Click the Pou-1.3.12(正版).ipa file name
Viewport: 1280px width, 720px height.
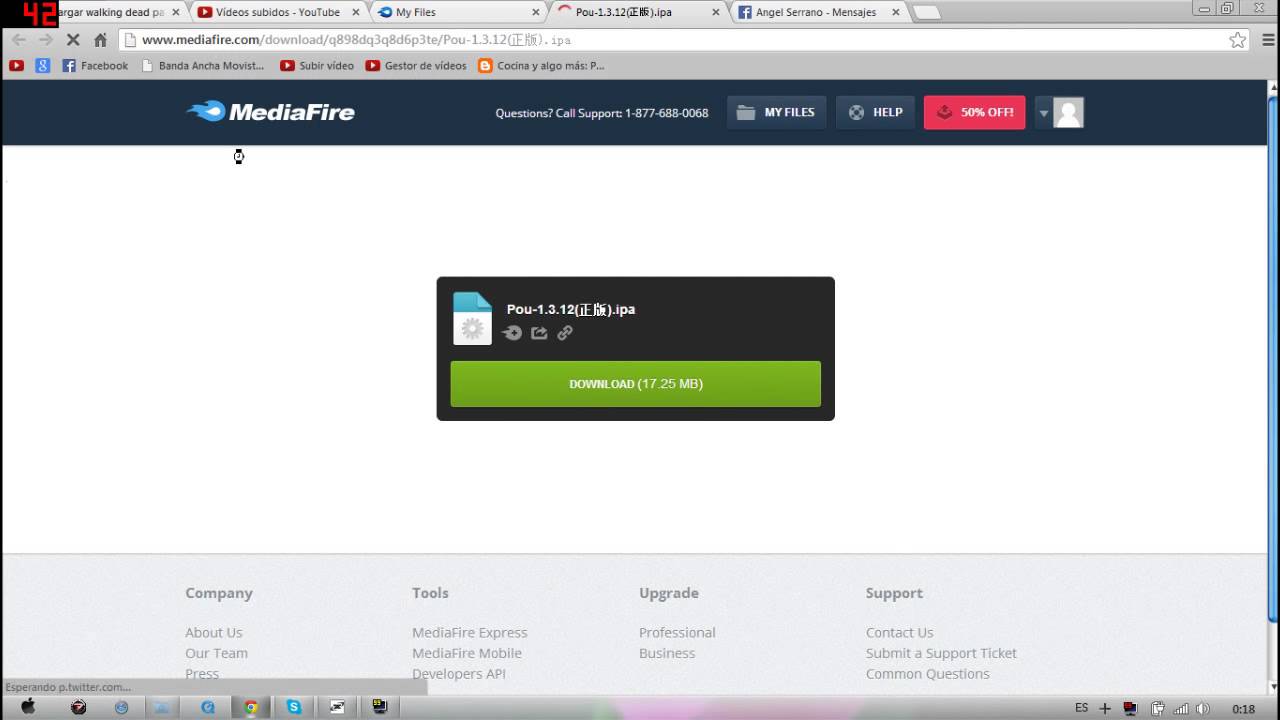tap(571, 309)
